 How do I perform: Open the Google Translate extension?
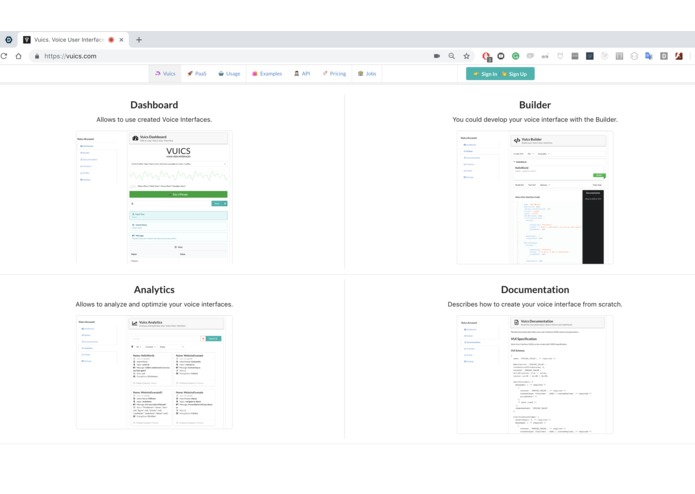(x=648, y=56)
